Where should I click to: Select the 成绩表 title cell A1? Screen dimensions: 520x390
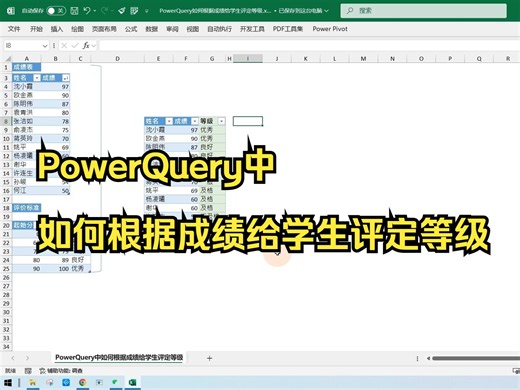point(26,67)
